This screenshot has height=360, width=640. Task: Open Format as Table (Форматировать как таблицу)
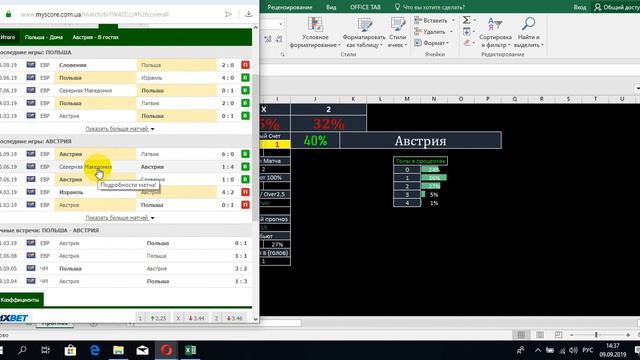[x=363, y=33]
